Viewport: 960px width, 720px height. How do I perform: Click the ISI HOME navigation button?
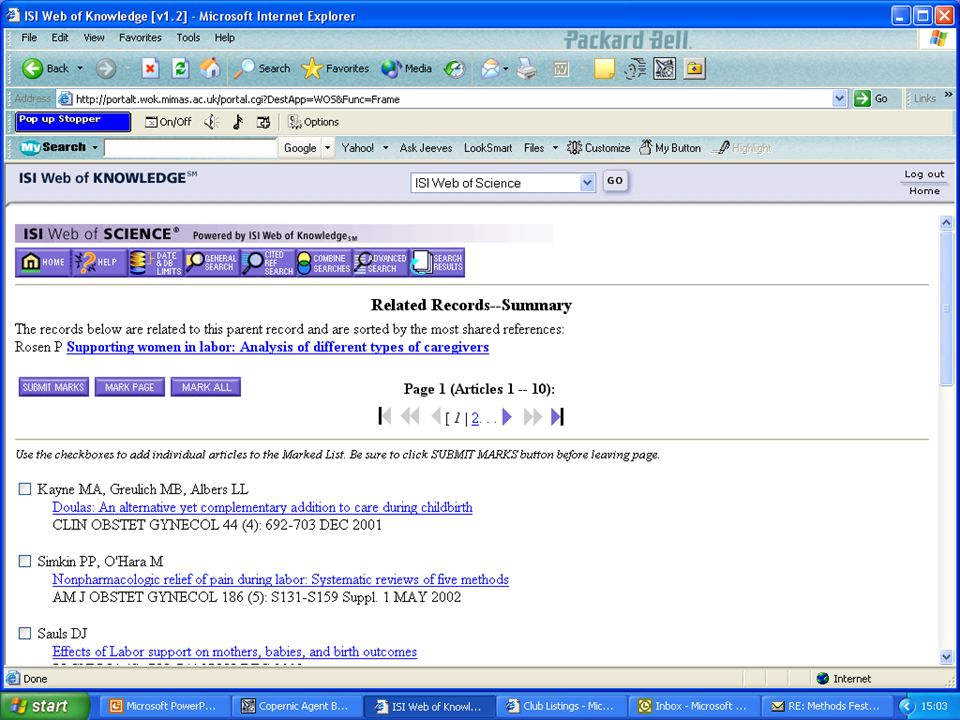(43, 262)
